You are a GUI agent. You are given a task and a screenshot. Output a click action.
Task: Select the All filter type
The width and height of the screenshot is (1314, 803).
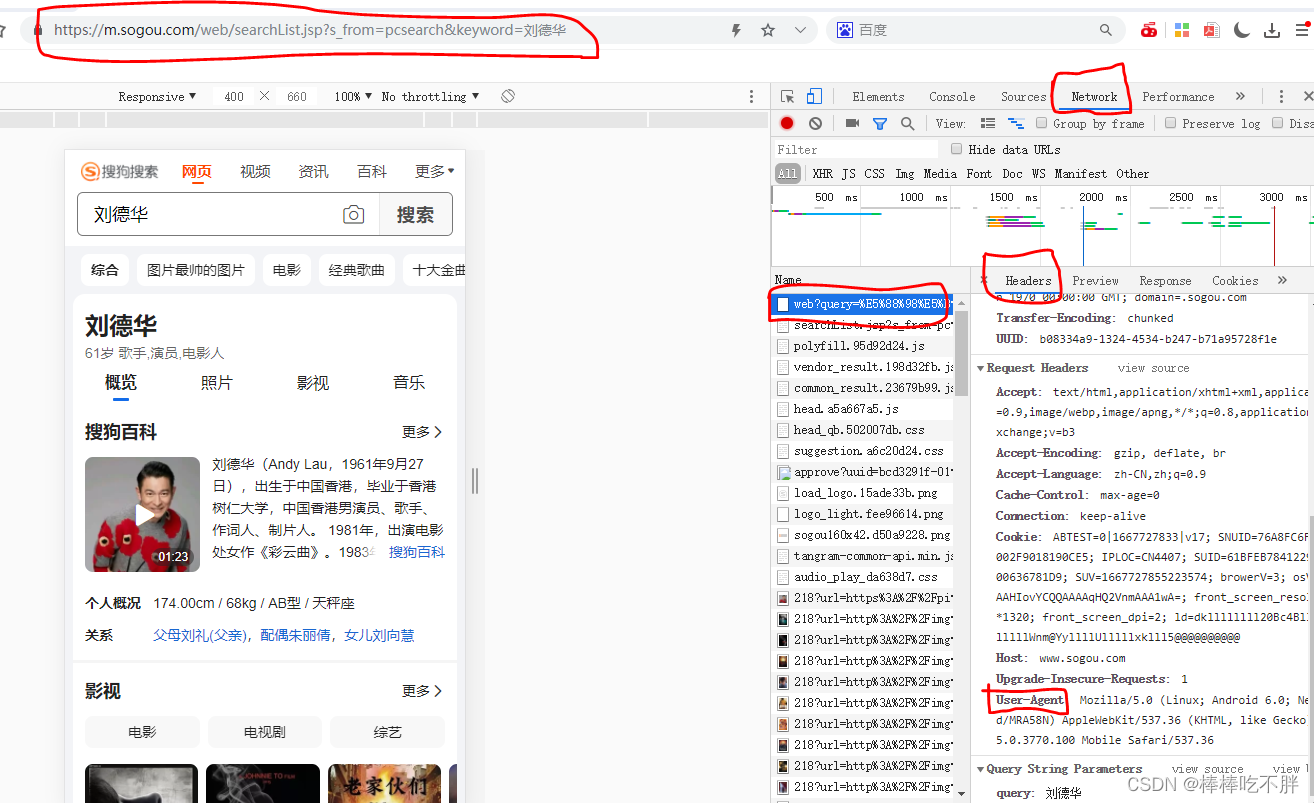[x=788, y=174]
